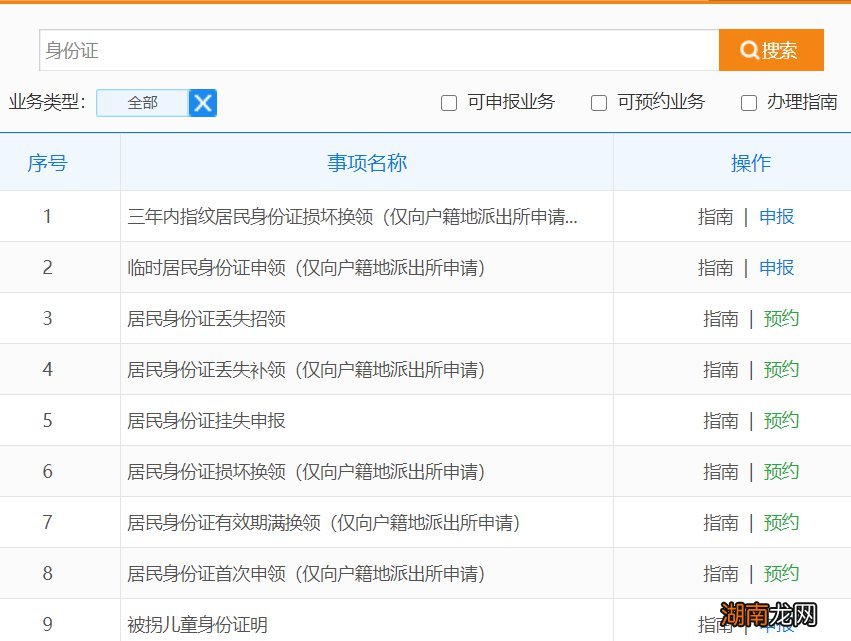Open 指南 for 居民身份证挂失申报
Screen dimensions: 851x641
pyautogui.click(x=721, y=420)
